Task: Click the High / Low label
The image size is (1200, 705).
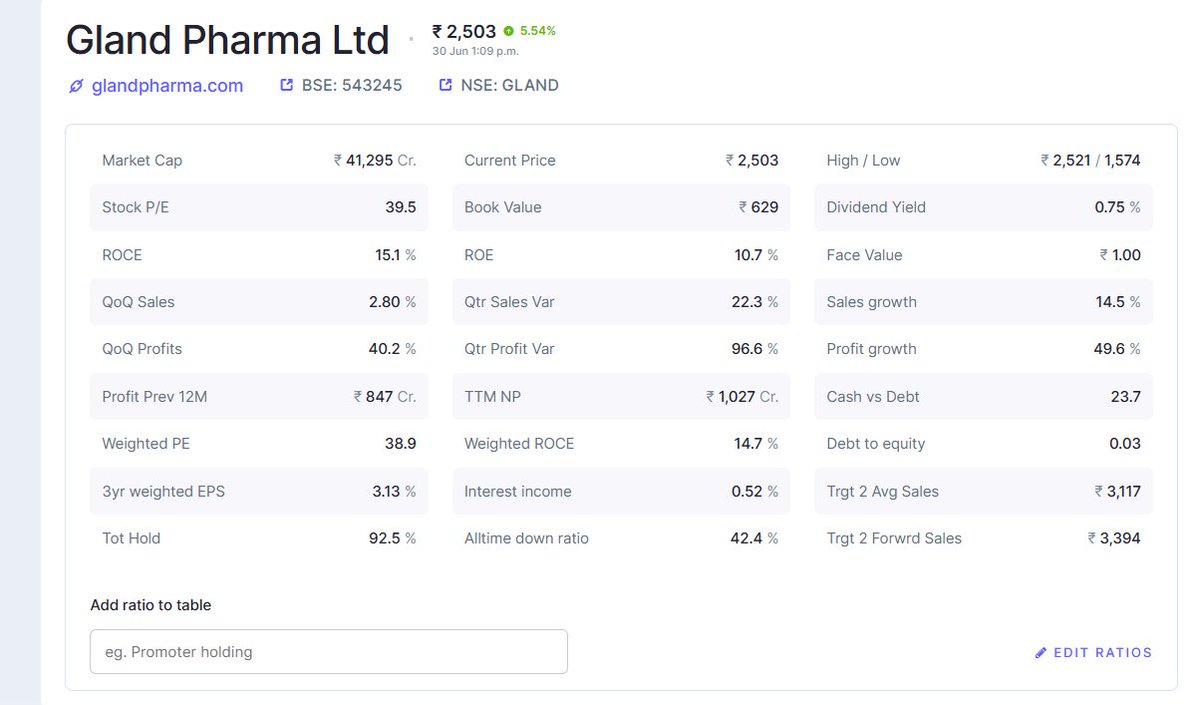Action: pos(863,160)
